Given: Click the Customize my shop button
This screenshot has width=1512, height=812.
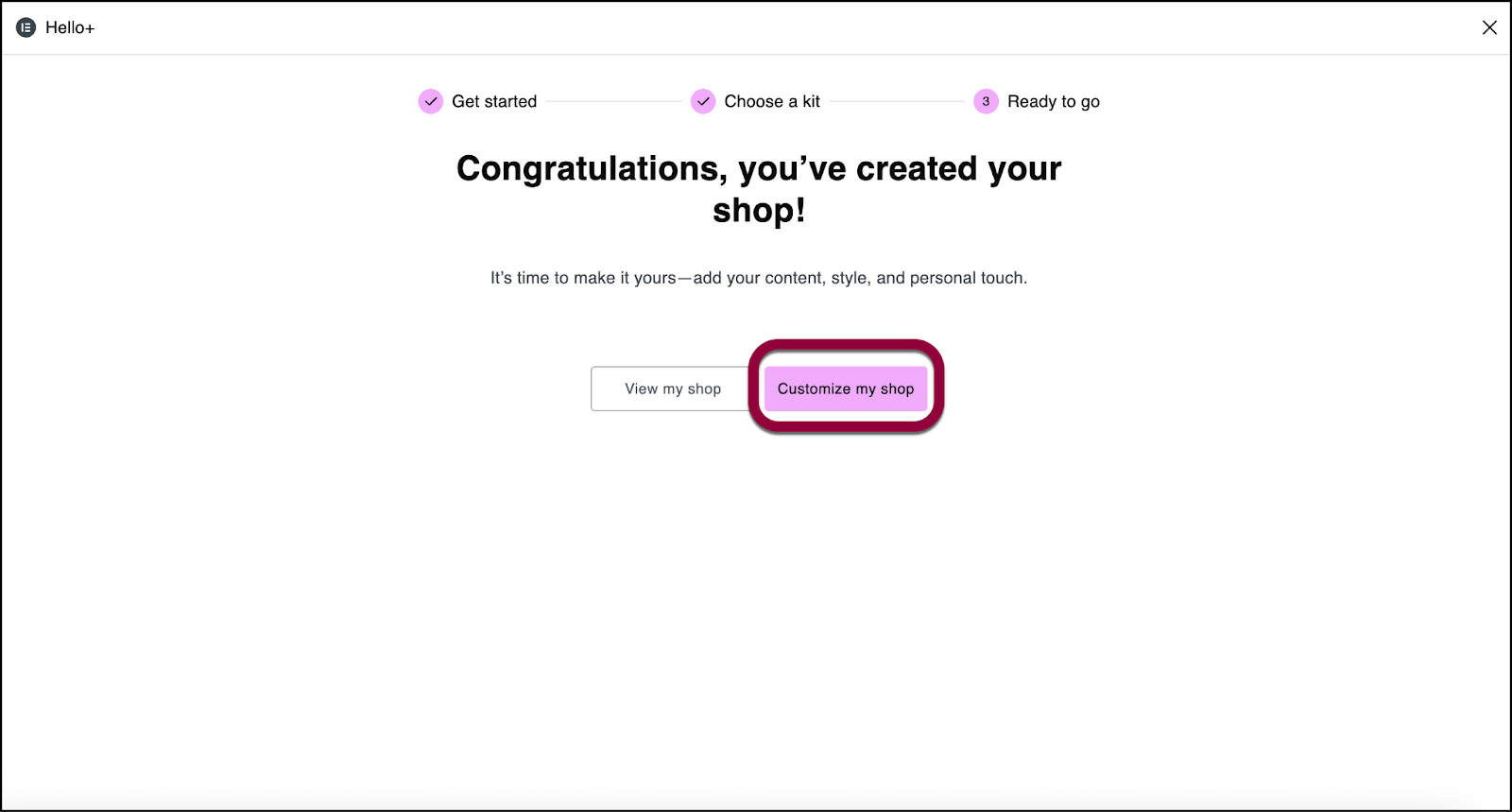Looking at the screenshot, I should (x=846, y=389).
